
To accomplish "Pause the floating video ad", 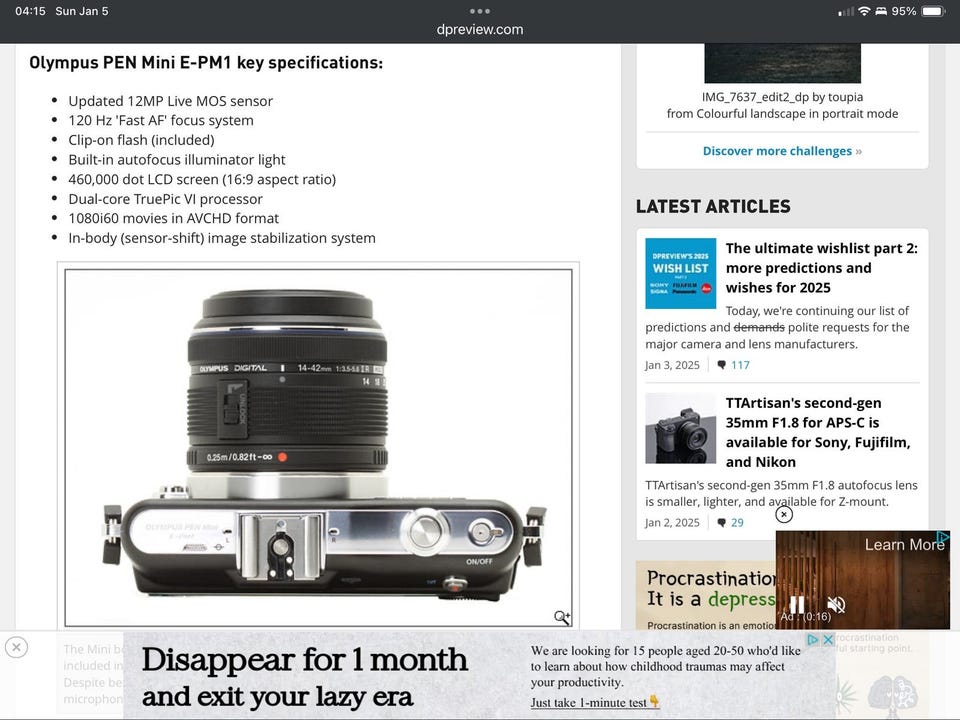I will click(x=797, y=604).
